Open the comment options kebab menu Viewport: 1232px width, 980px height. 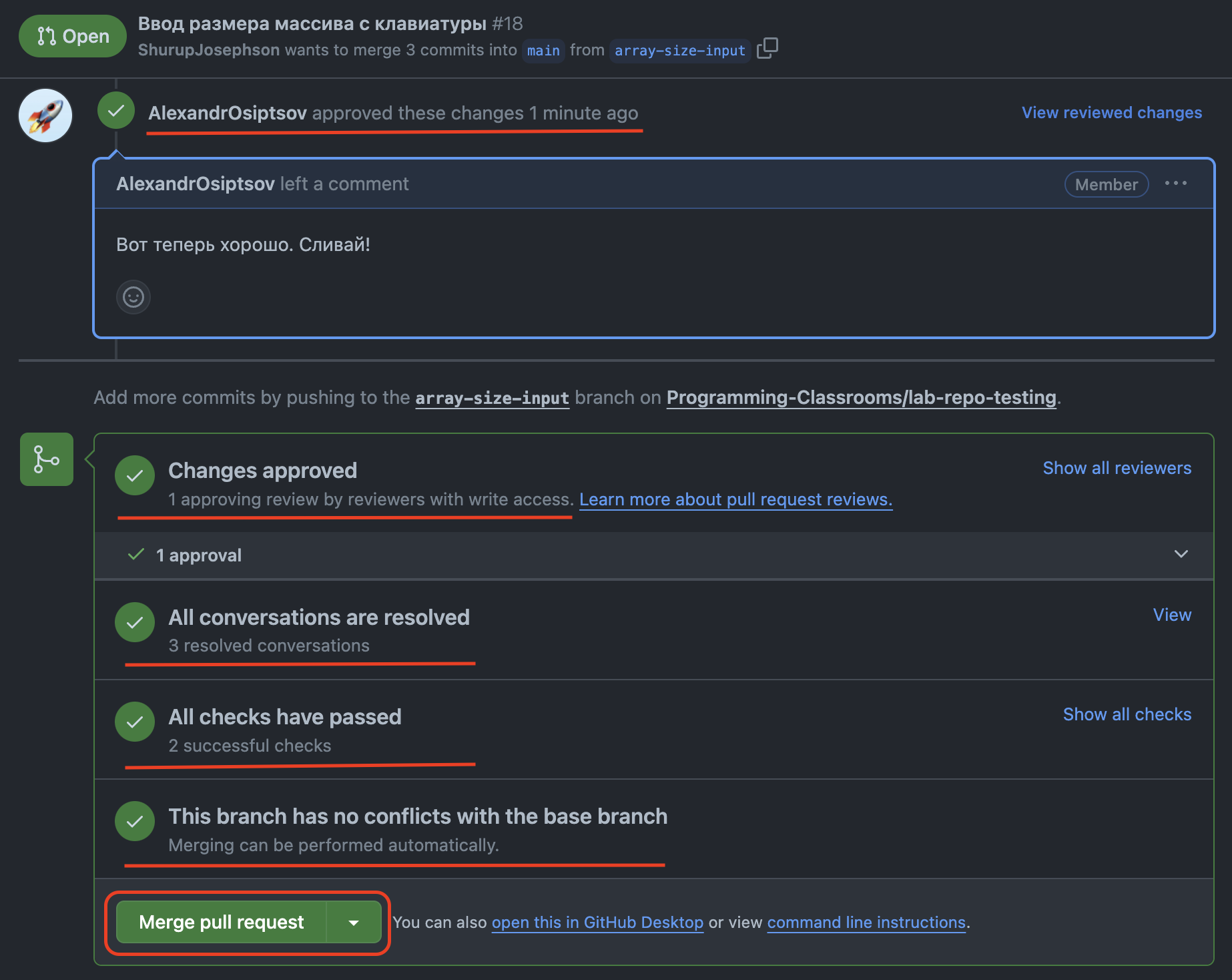pyautogui.click(x=1177, y=184)
